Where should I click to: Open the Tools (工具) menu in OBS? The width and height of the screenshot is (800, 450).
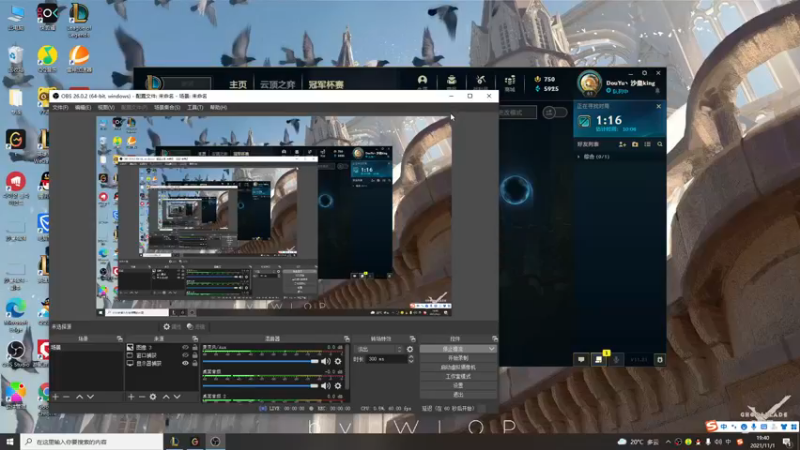pos(195,108)
